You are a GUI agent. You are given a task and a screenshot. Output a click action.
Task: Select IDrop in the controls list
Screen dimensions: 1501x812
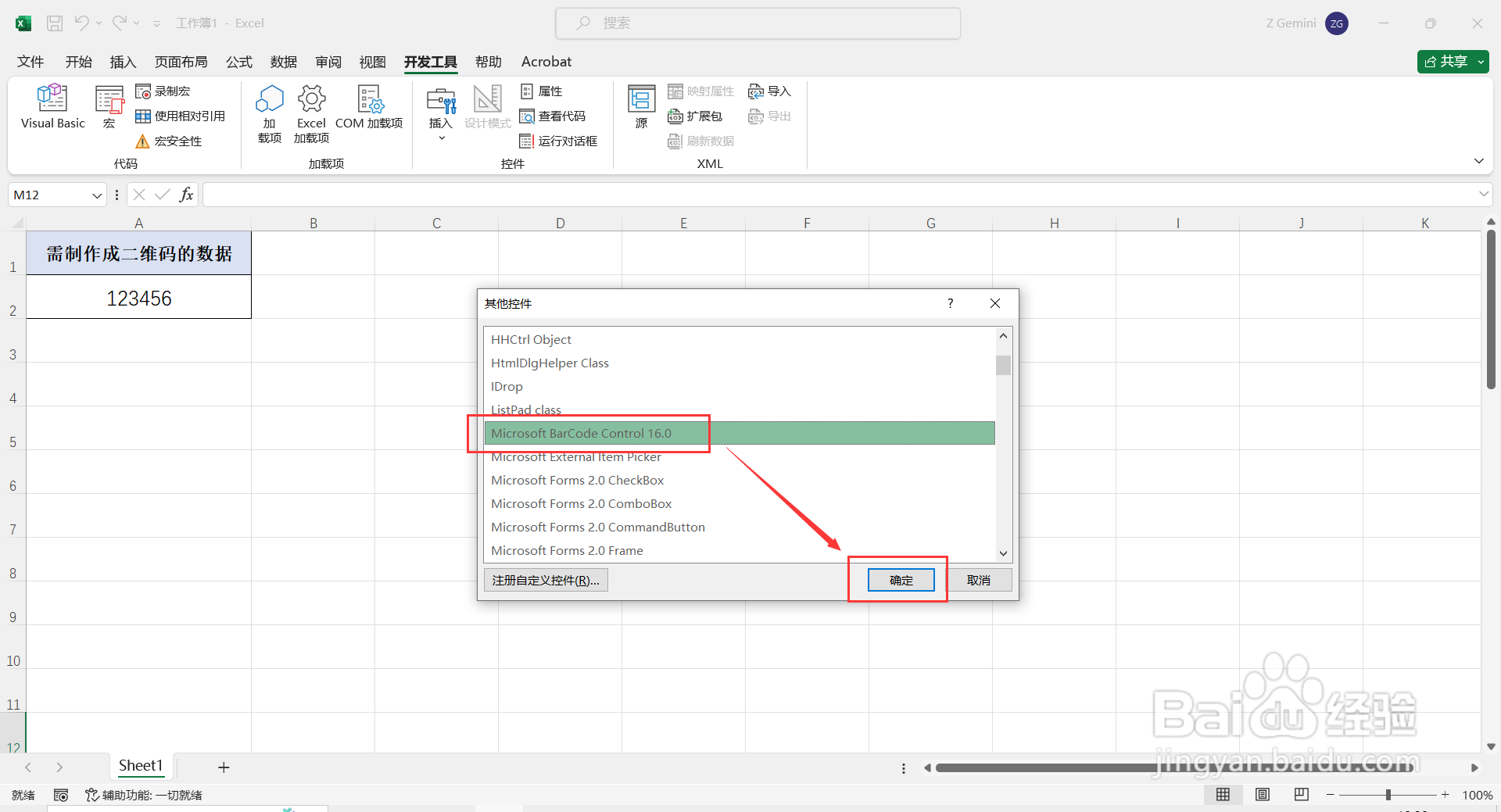click(x=739, y=386)
